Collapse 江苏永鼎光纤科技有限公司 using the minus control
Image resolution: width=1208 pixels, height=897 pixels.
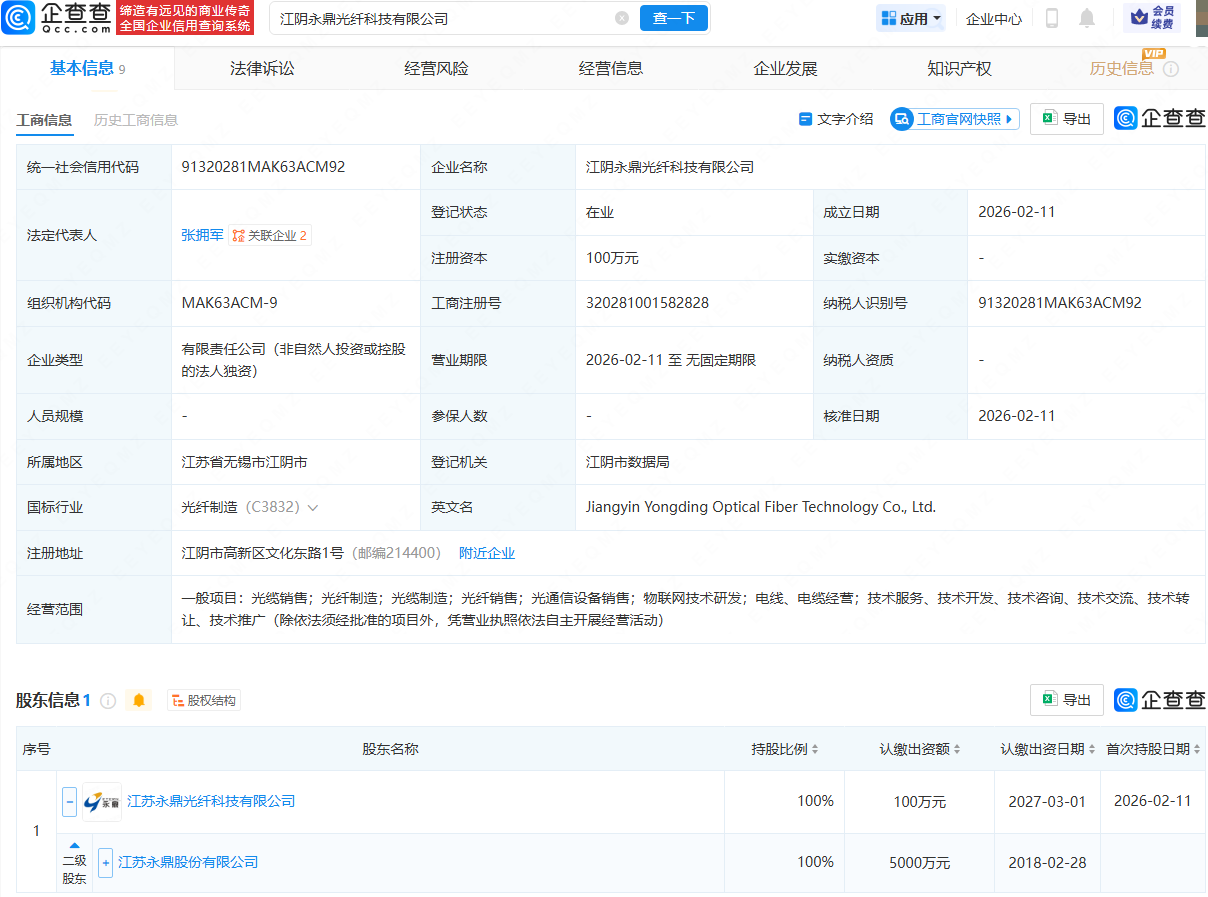pos(69,801)
